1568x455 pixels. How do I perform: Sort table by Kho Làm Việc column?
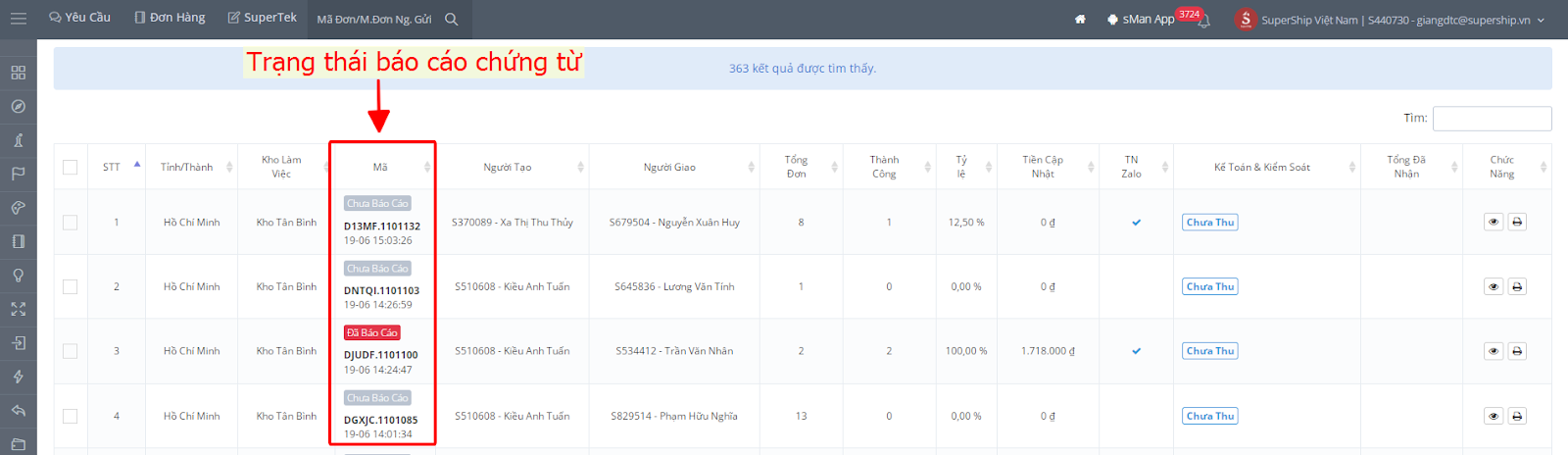[282, 167]
